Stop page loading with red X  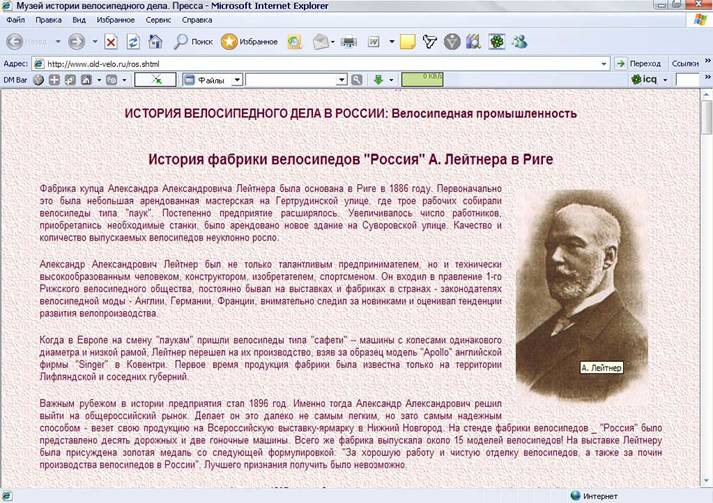click(110, 42)
